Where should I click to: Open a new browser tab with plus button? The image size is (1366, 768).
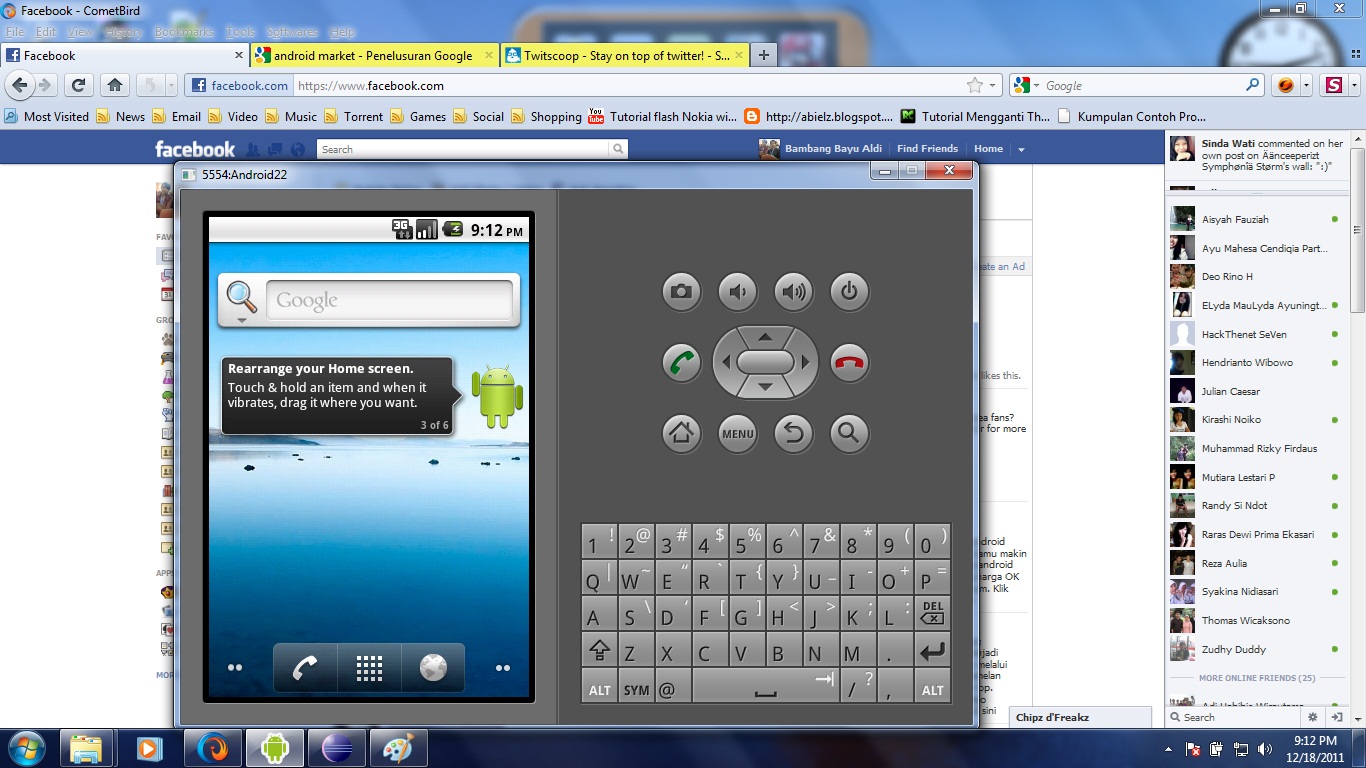[x=763, y=56]
